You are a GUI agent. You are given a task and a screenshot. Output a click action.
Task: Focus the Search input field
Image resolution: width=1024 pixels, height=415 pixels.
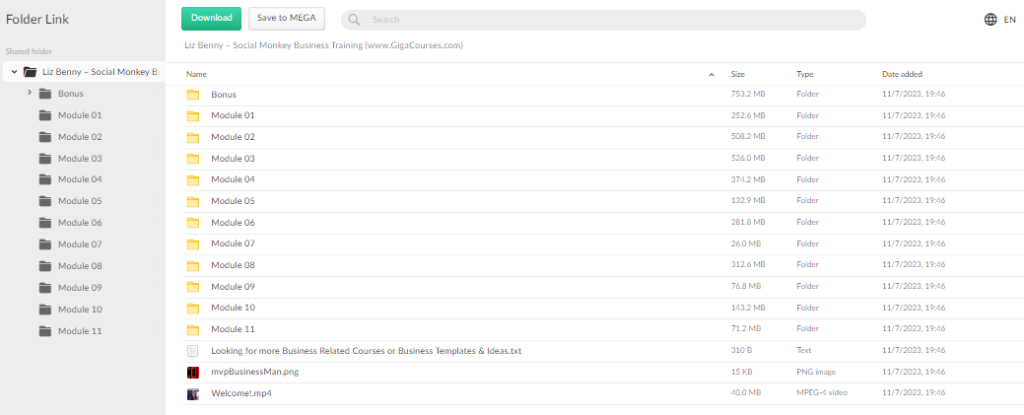(x=610, y=20)
